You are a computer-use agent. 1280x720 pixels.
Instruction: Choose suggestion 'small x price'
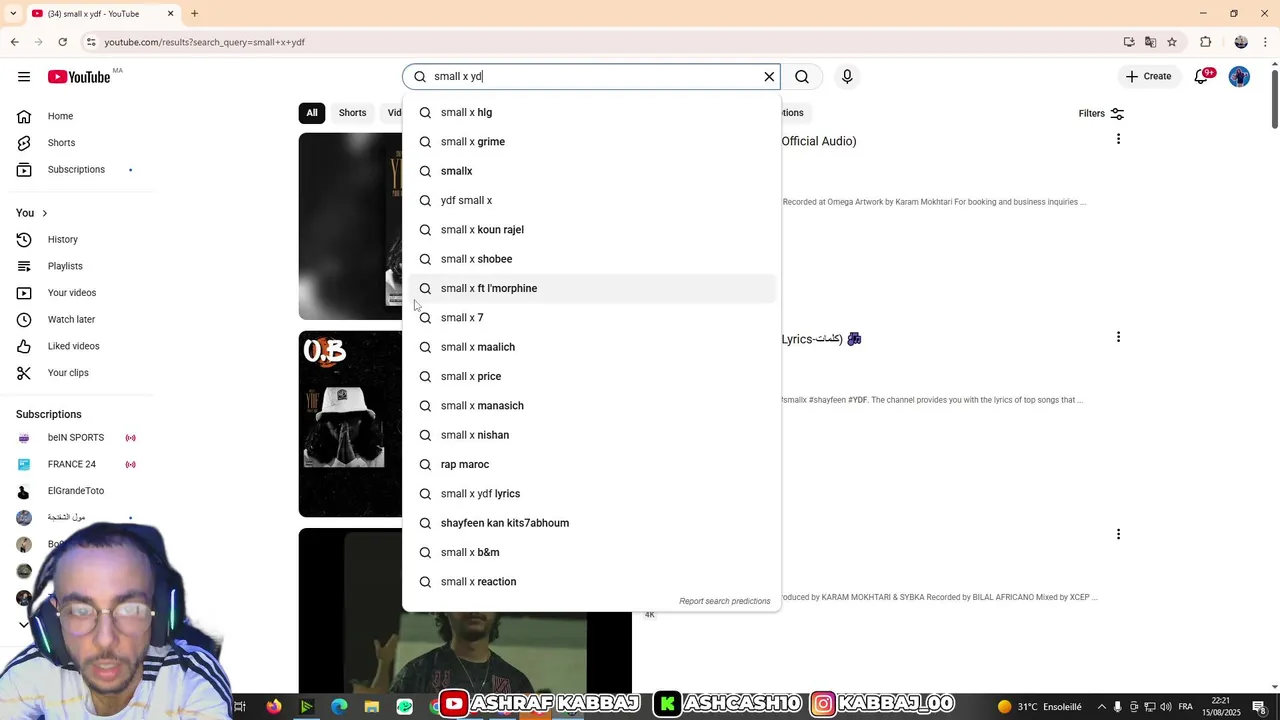tap(592, 377)
